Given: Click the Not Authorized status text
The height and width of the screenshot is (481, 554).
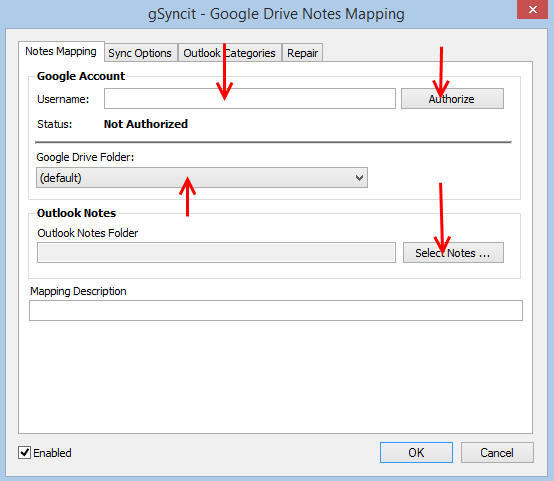Looking at the screenshot, I should (x=146, y=124).
